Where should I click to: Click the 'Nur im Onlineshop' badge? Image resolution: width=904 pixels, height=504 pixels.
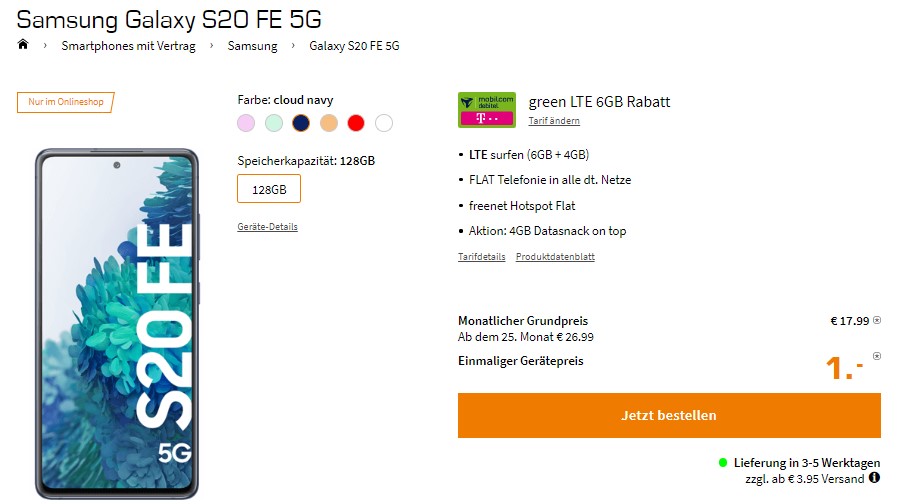click(x=66, y=102)
